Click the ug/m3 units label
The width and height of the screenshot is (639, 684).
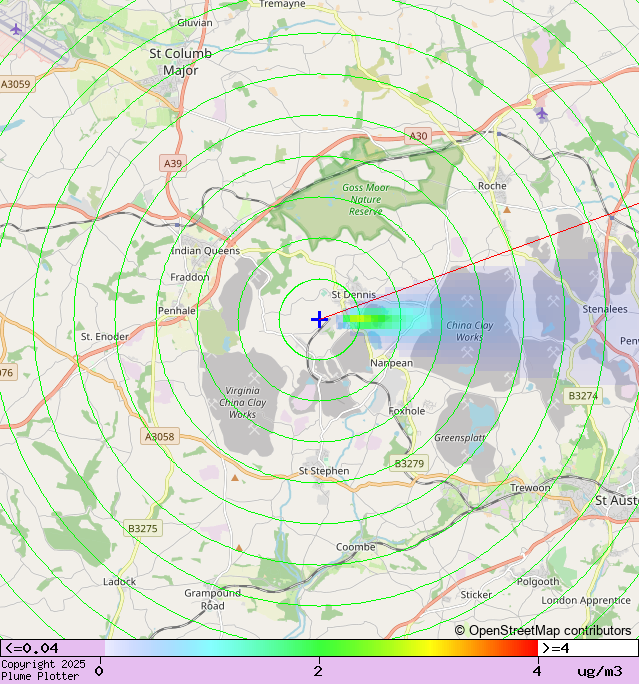pos(600,671)
